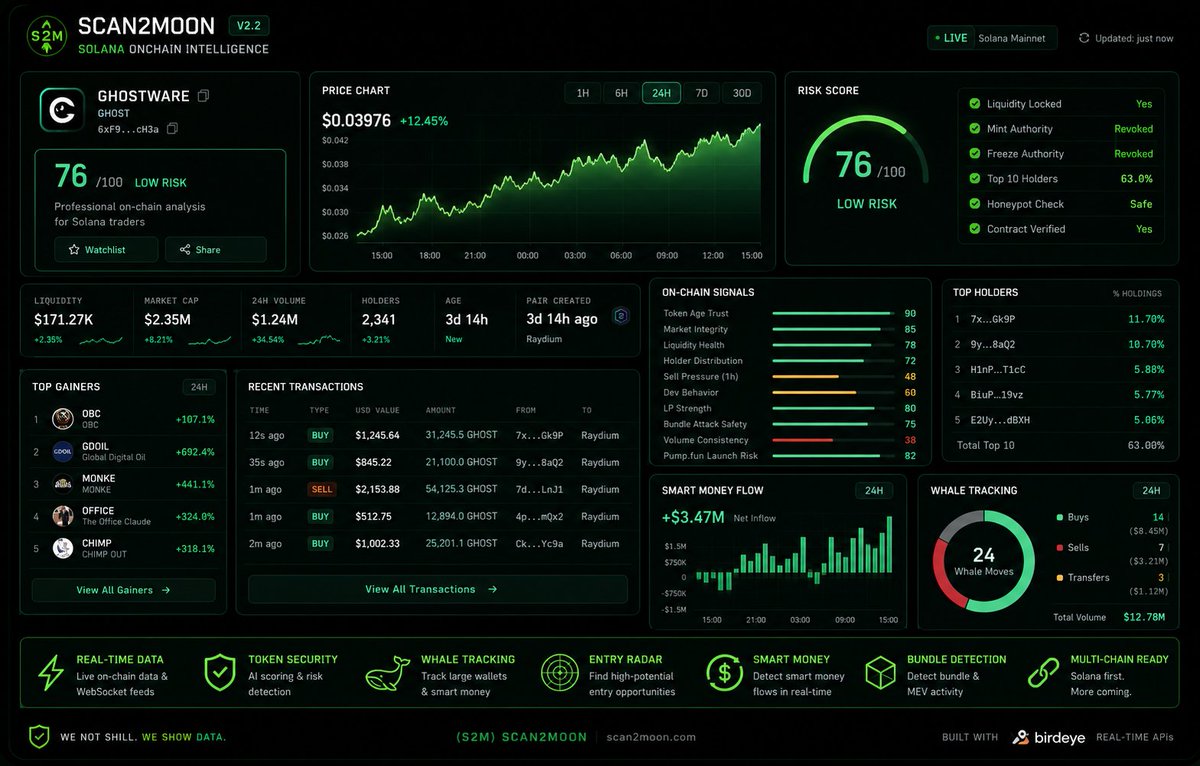
Task: Click the LIVE status indicator
Action: click(950, 38)
